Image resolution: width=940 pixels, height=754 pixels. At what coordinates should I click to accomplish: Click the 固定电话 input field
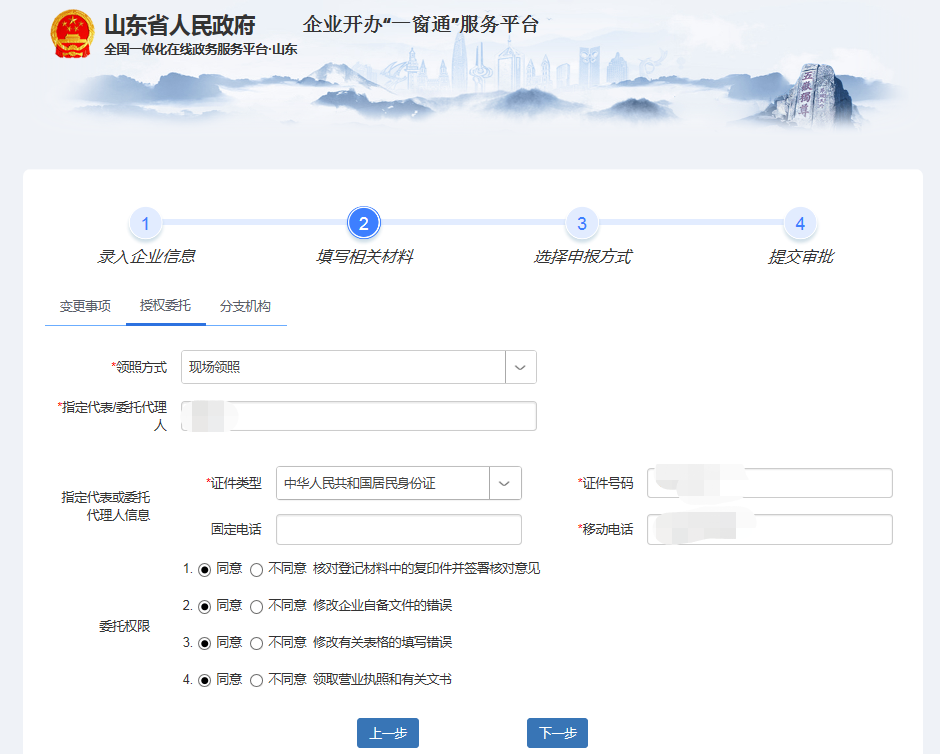click(398, 530)
